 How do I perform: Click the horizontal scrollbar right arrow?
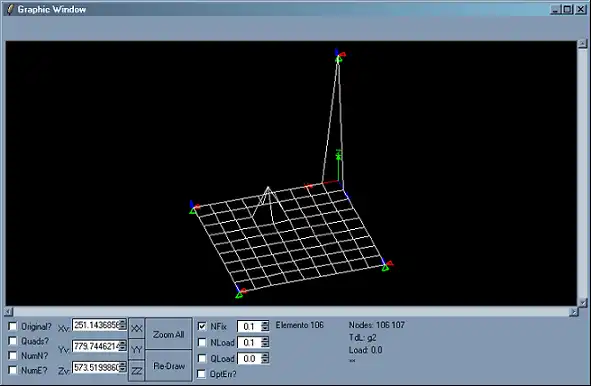pyautogui.click(x=573, y=311)
